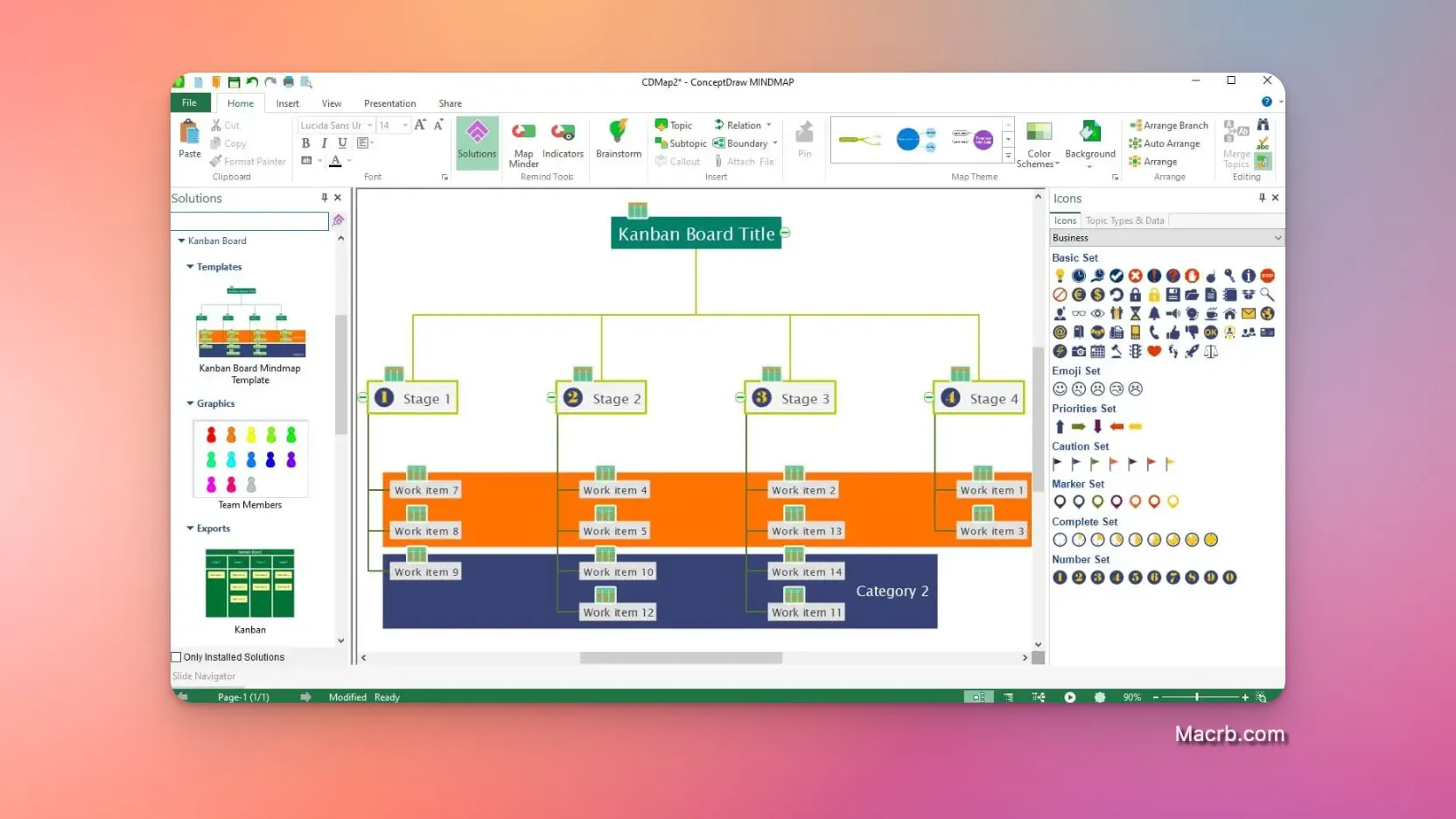Image resolution: width=1456 pixels, height=819 pixels.
Task: Insert a Subtopic
Action: tap(681, 143)
